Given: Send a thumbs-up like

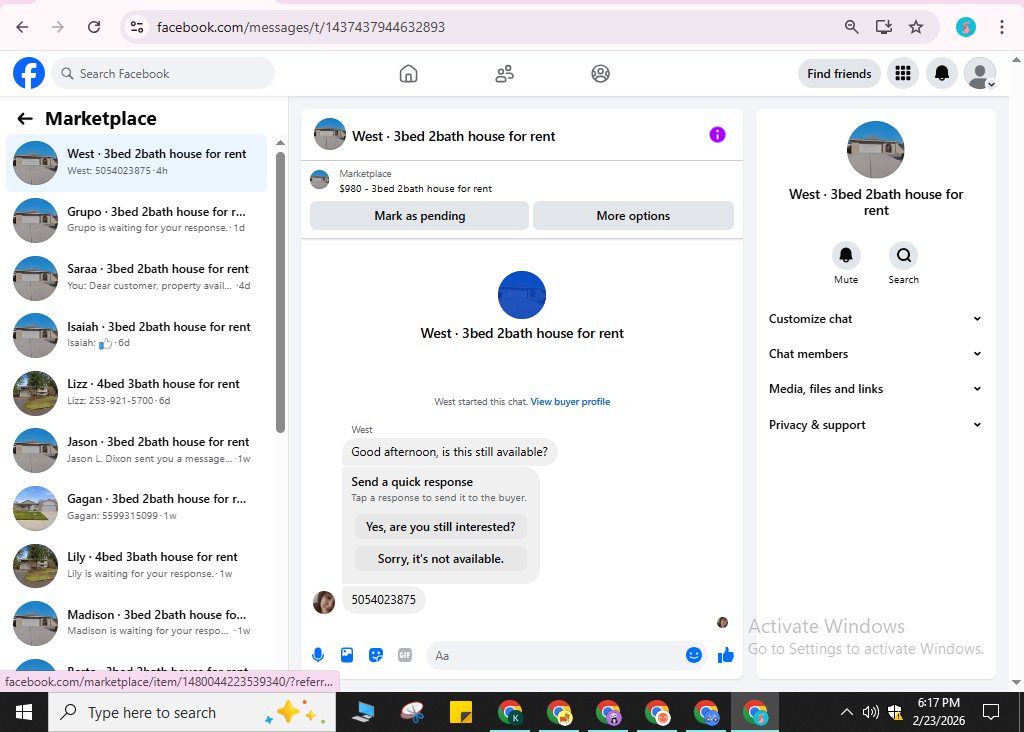Looking at the screenshot, I should pyautogui.click(x=726, y=655).
